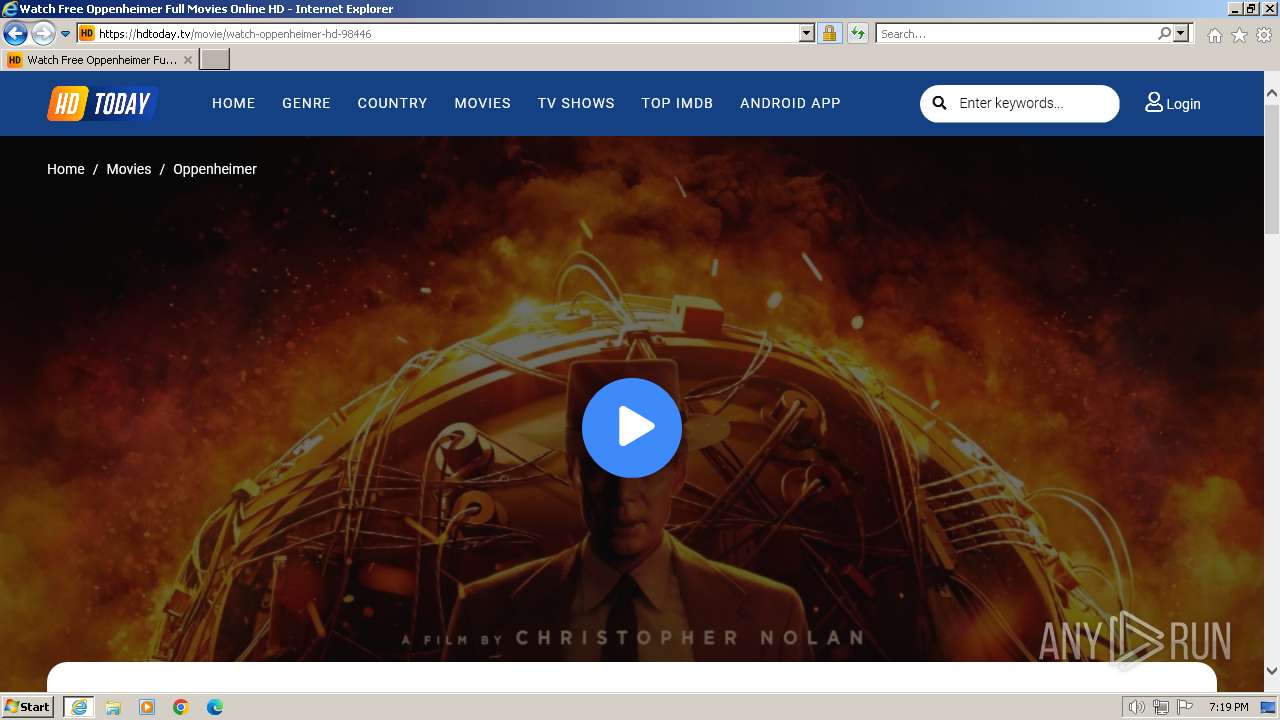This screenshot has width=1280, height=720.
Task: Follow the Home breadcrumb link
Action: click(x=66, y=169)
